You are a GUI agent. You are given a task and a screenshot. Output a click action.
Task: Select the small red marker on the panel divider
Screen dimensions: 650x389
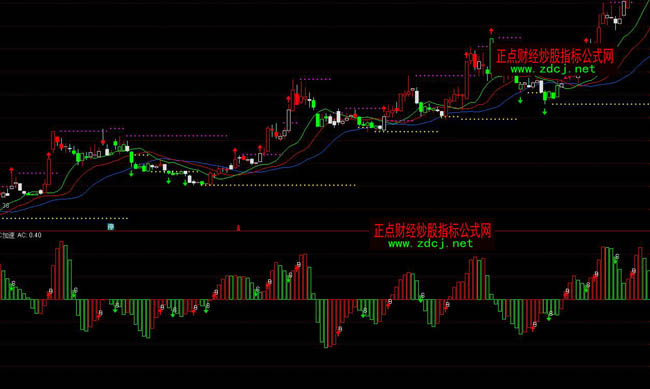tap(238, 228)
